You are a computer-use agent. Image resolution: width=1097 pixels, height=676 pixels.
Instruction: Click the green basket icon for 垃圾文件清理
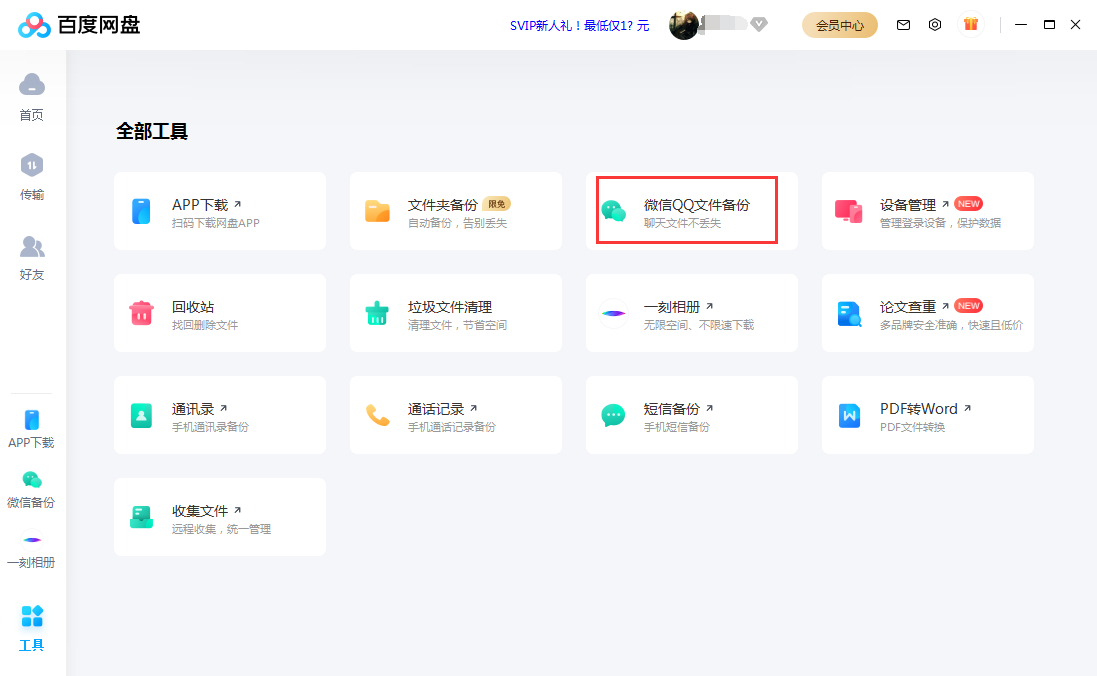(x=377, y=313)
